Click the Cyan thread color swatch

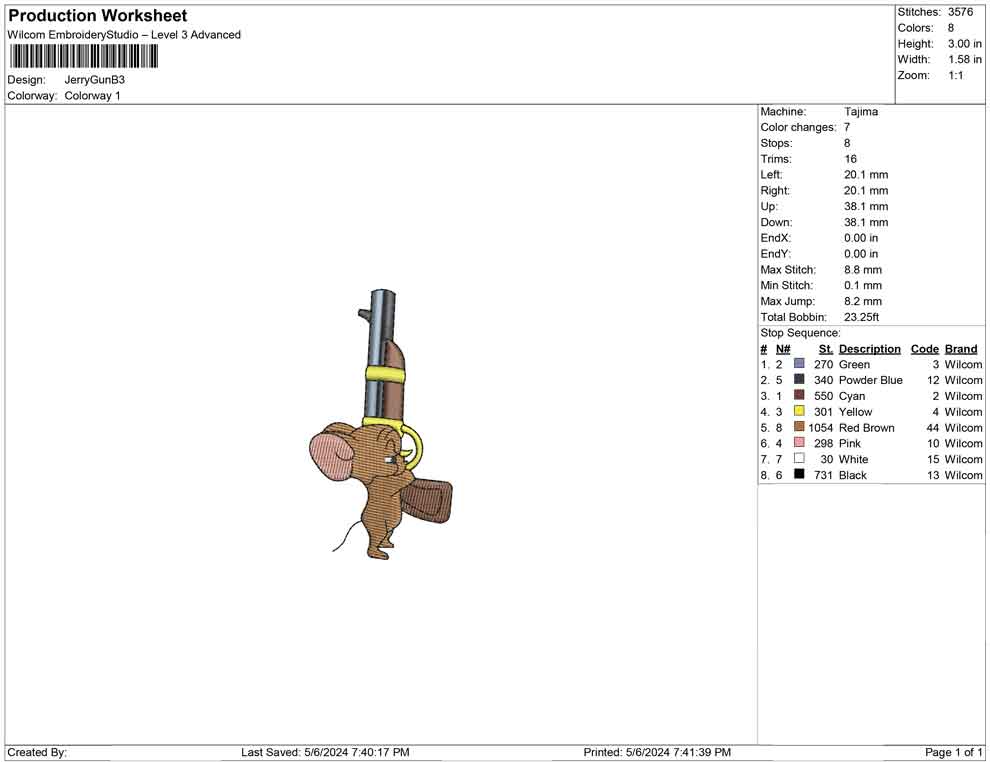(x=799, y=395)
